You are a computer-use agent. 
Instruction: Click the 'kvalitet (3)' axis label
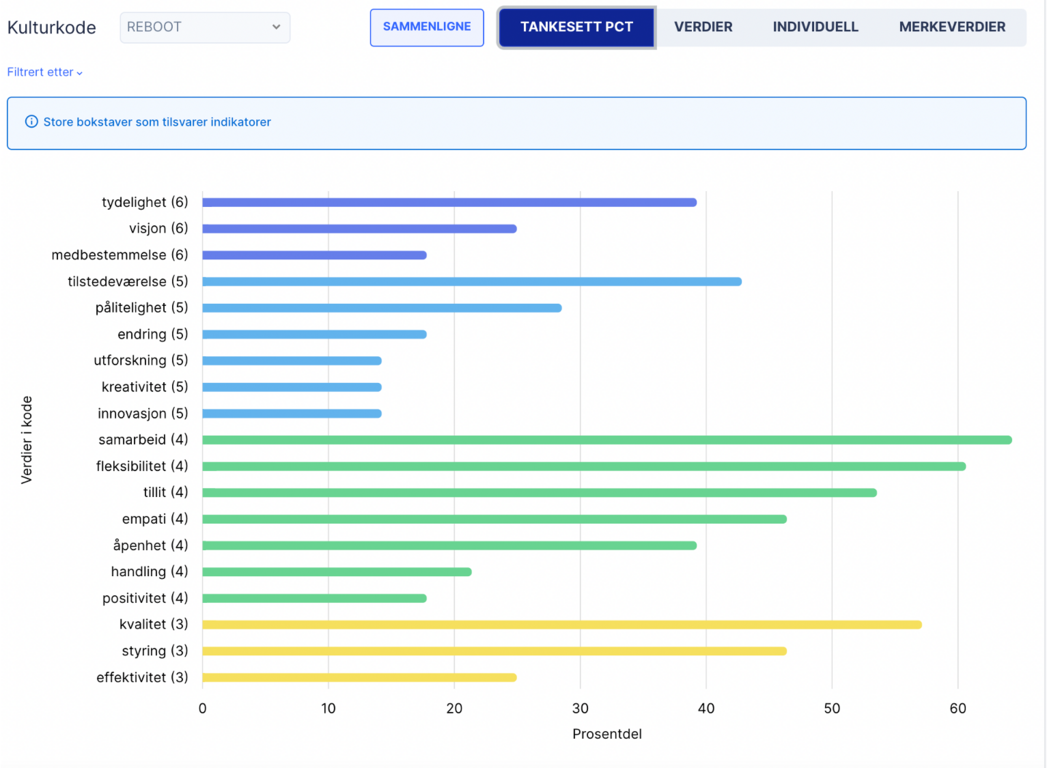(154, 624)
